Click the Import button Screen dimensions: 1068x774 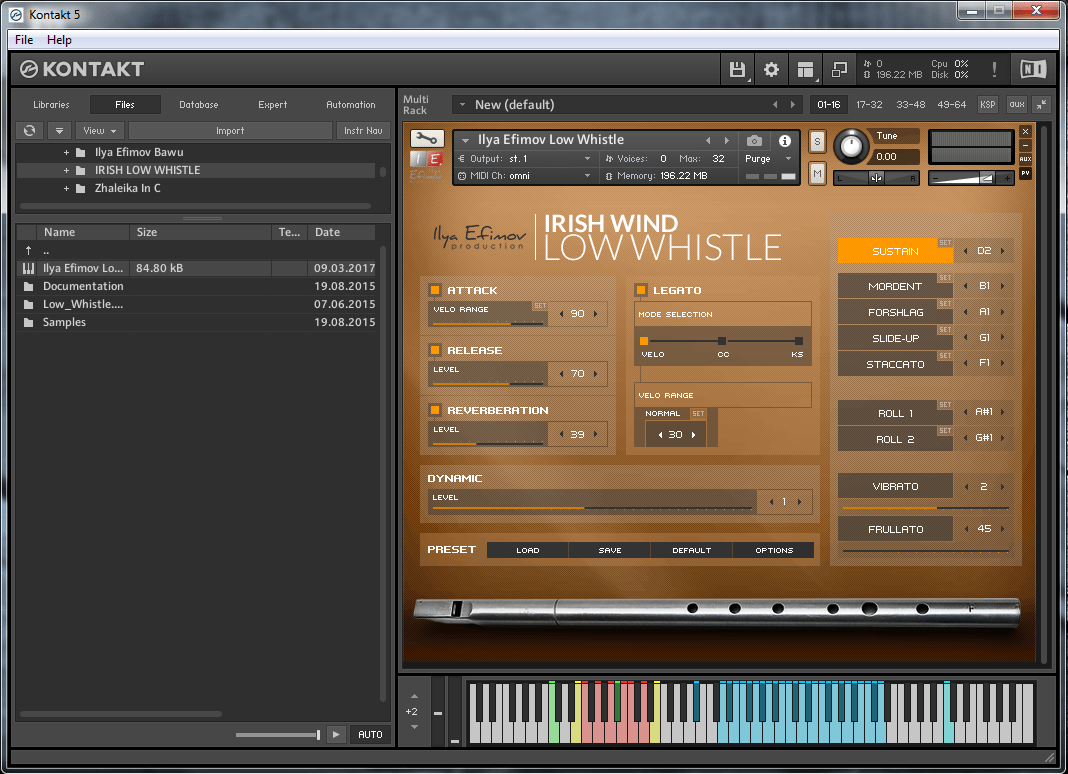pyautogui.click(x=230, y=130)
